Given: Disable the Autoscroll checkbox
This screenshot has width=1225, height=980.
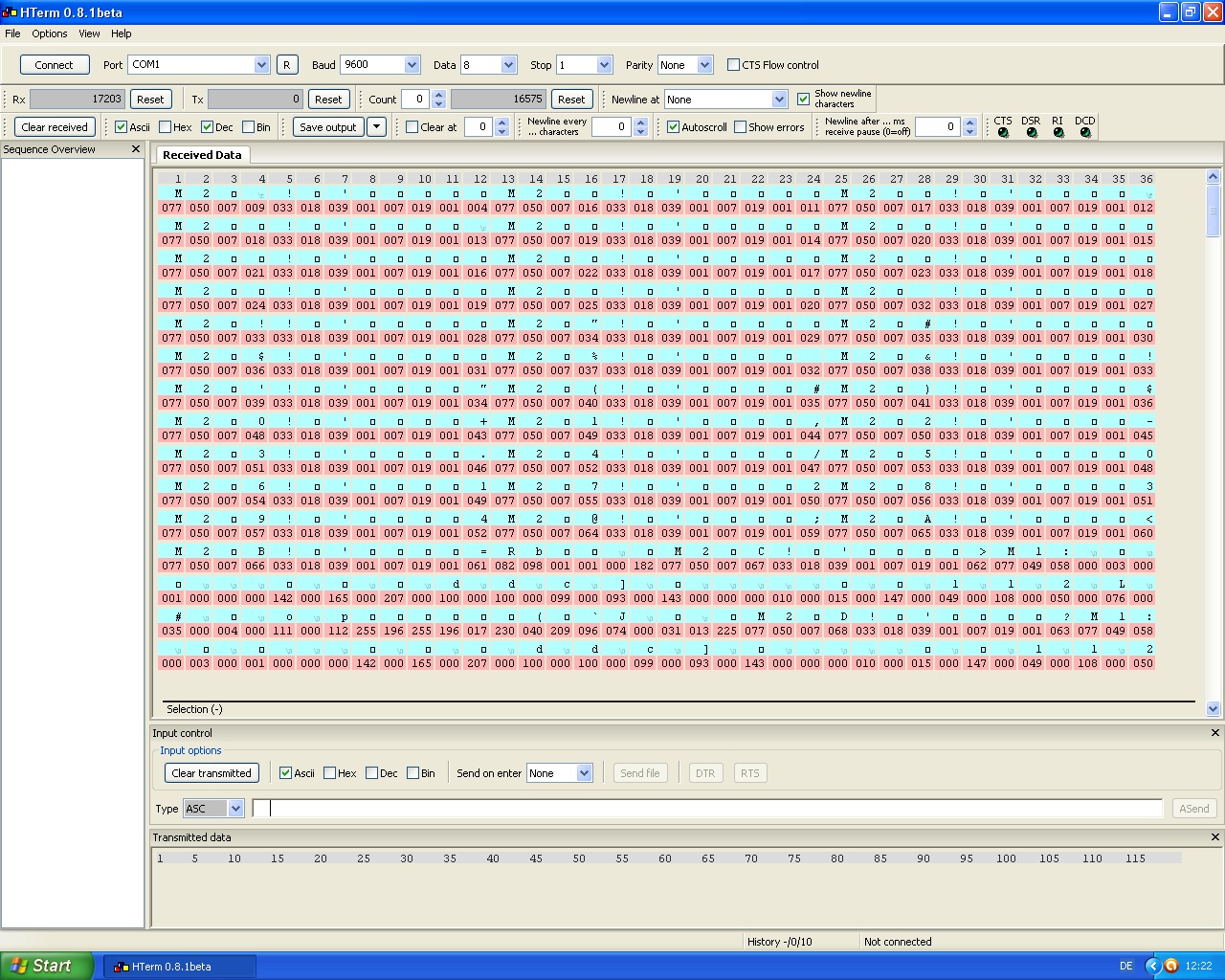Looking at the screenshot, I should pyautogui.click(x=674, y=127).
